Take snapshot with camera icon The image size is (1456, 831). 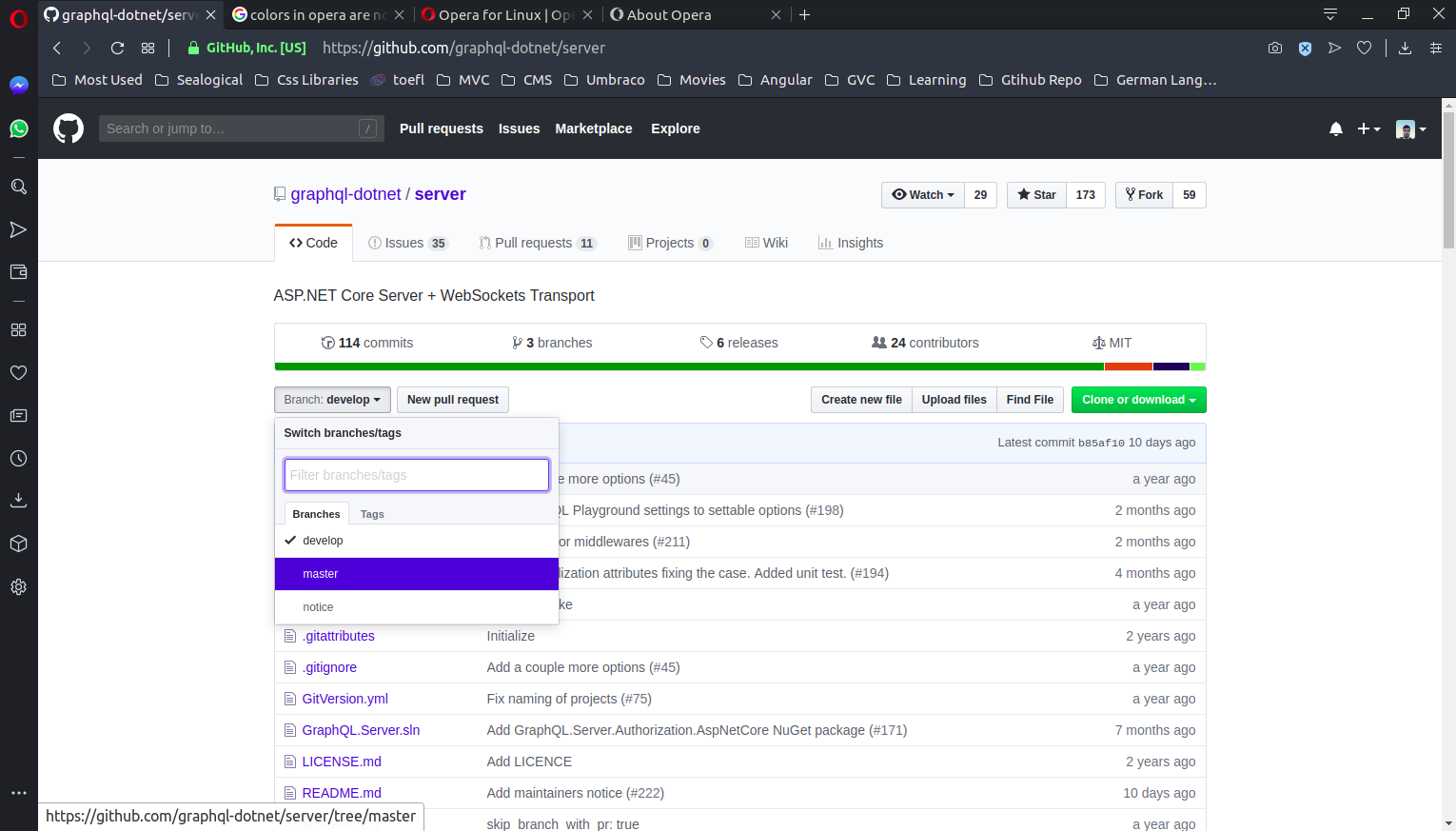tap(1275, 48)
